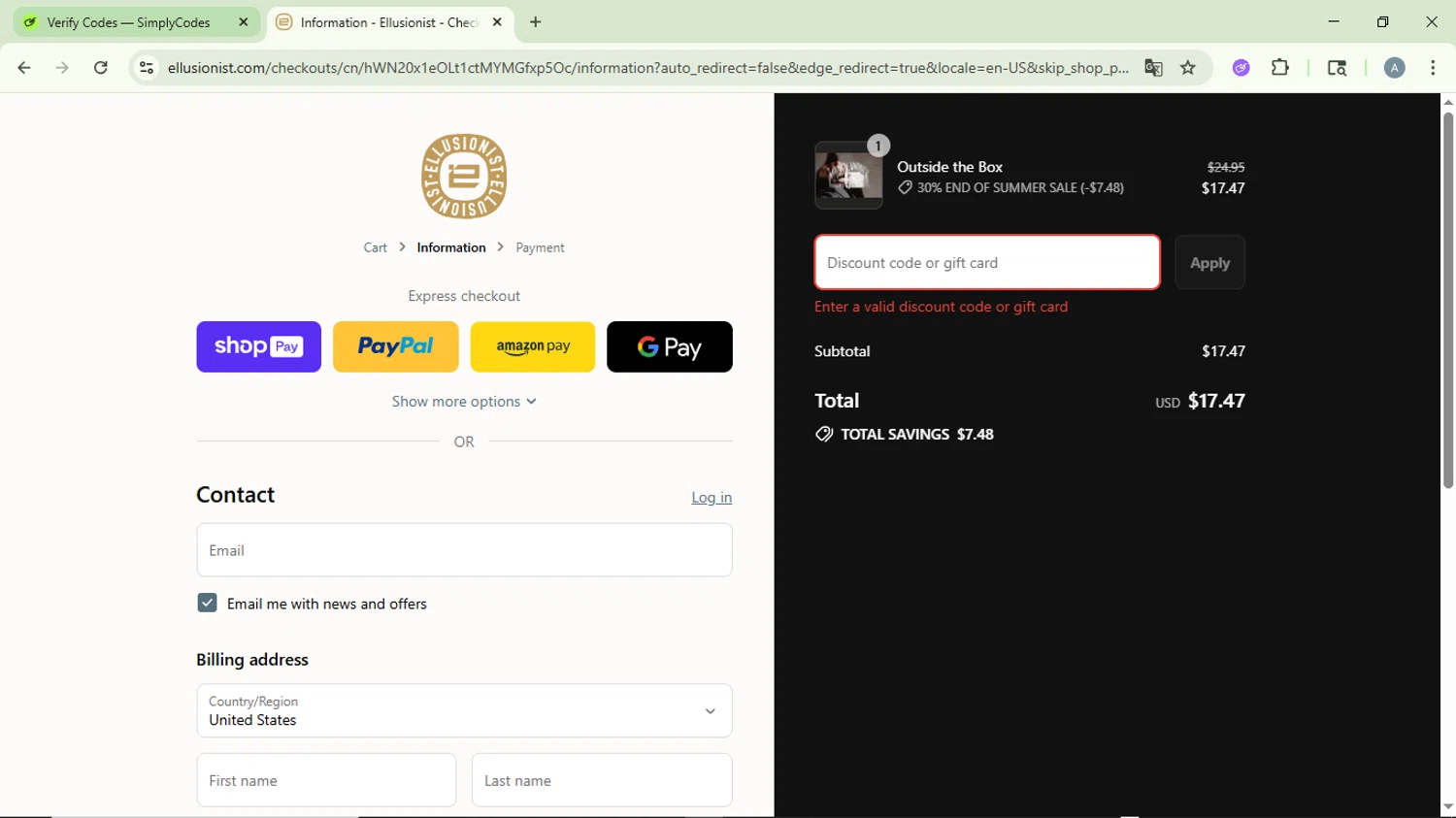Close the Verify Codes SimplyCodes tab

point(244,22)
